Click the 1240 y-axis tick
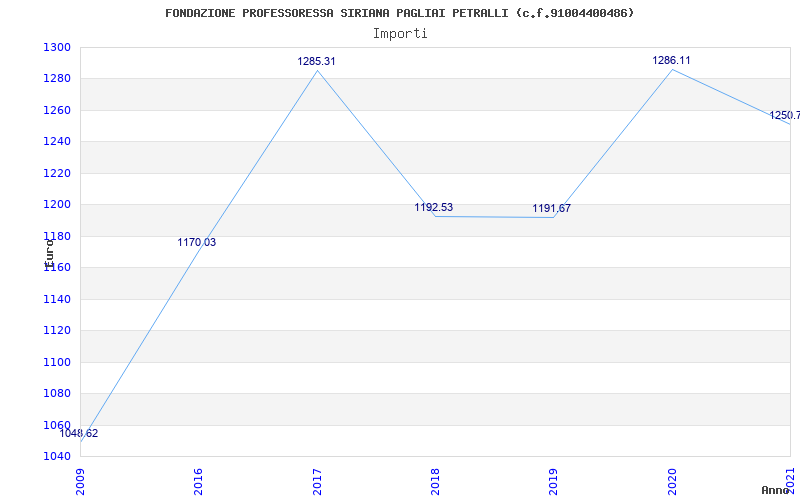Image resolution: width=800 pixels, height=500 pixels. [57, 142]
